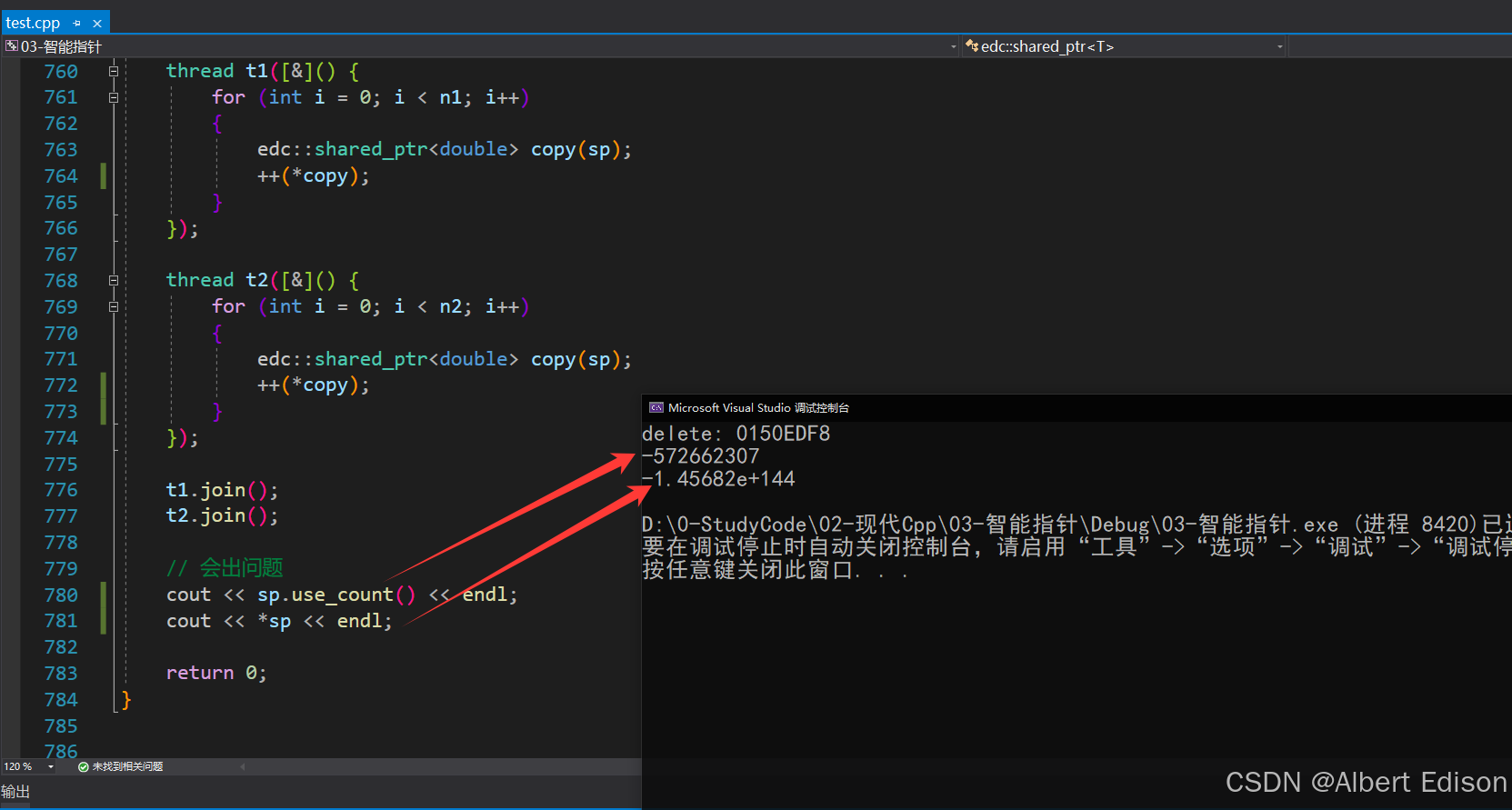Click the class icon beside edc::shared_ptr<T>

click(972, 45)
